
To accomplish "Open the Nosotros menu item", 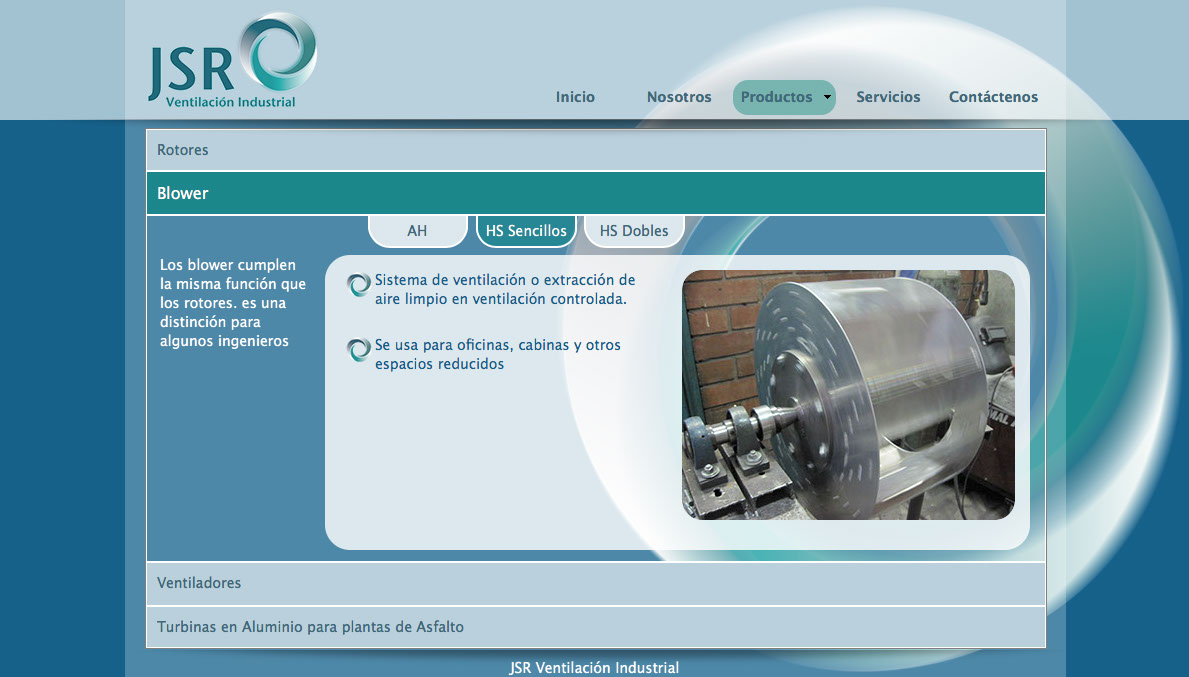I will tap(679, 97).
